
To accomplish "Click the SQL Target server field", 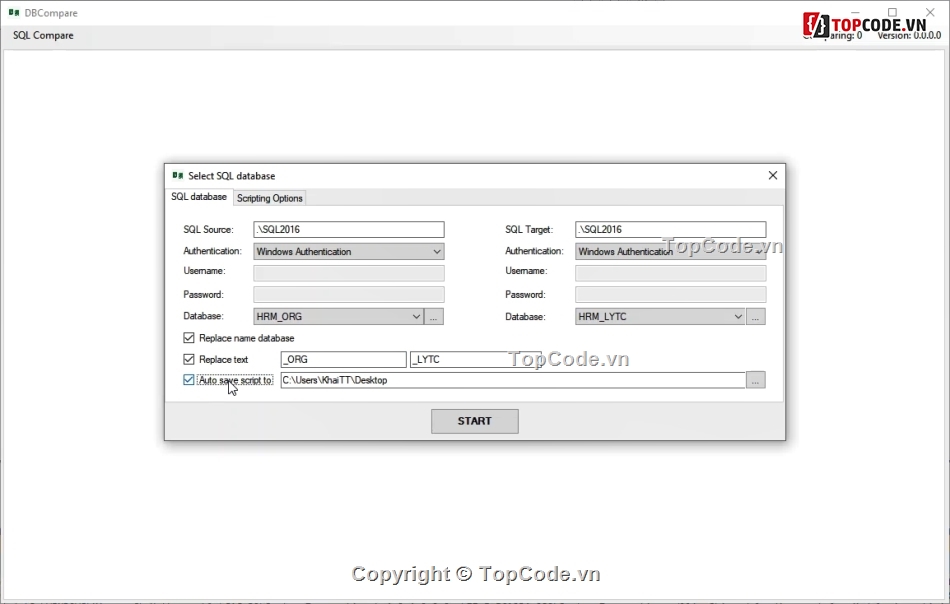I will click(670, 230).
